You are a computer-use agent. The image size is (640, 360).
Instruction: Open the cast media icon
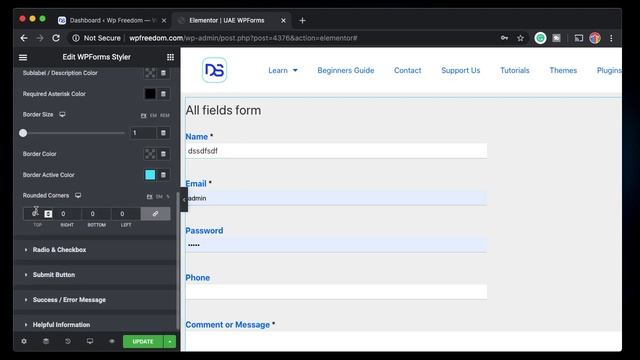pyautogui.click(x=578, y=38)
